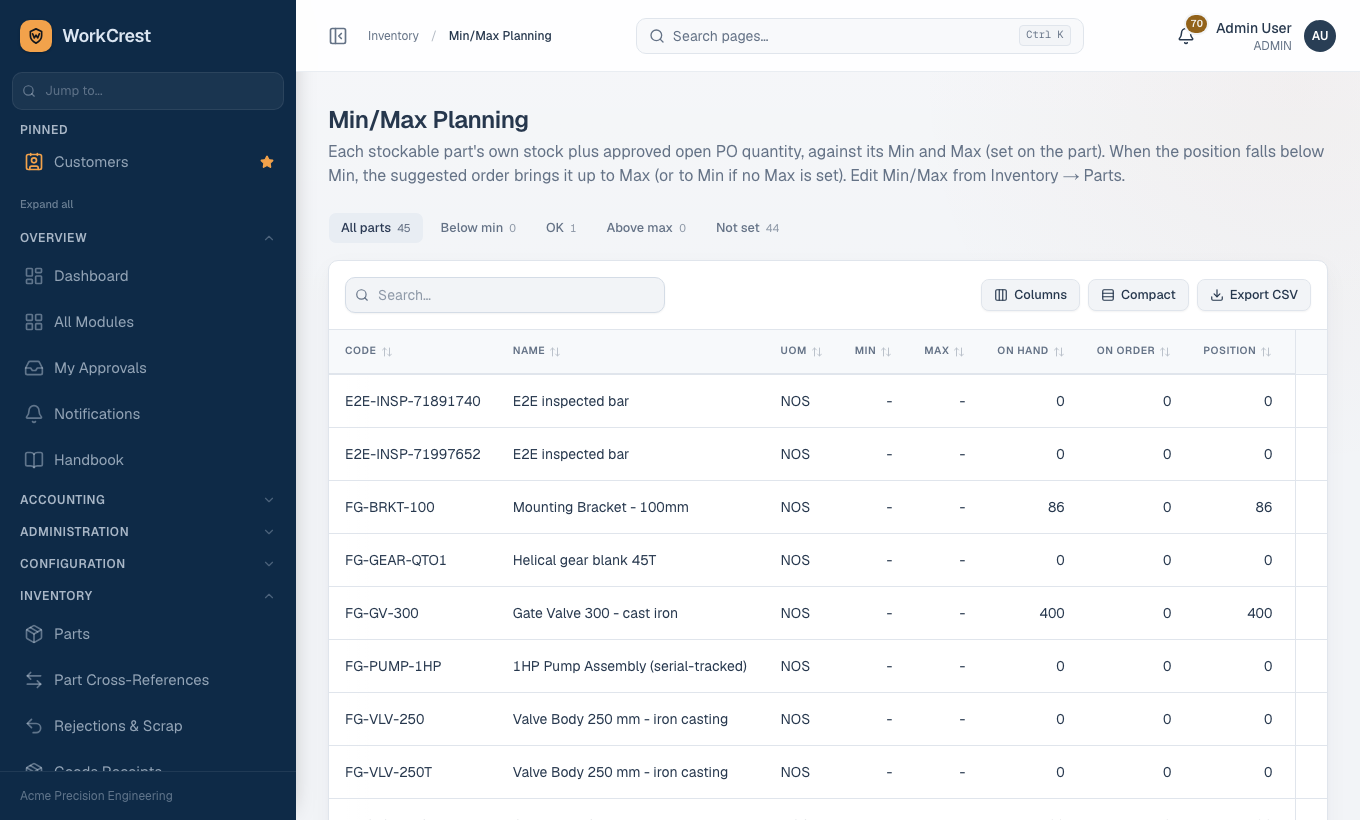
Task: Toggle the sidebar collapse icon
Action: coord(338,36)
